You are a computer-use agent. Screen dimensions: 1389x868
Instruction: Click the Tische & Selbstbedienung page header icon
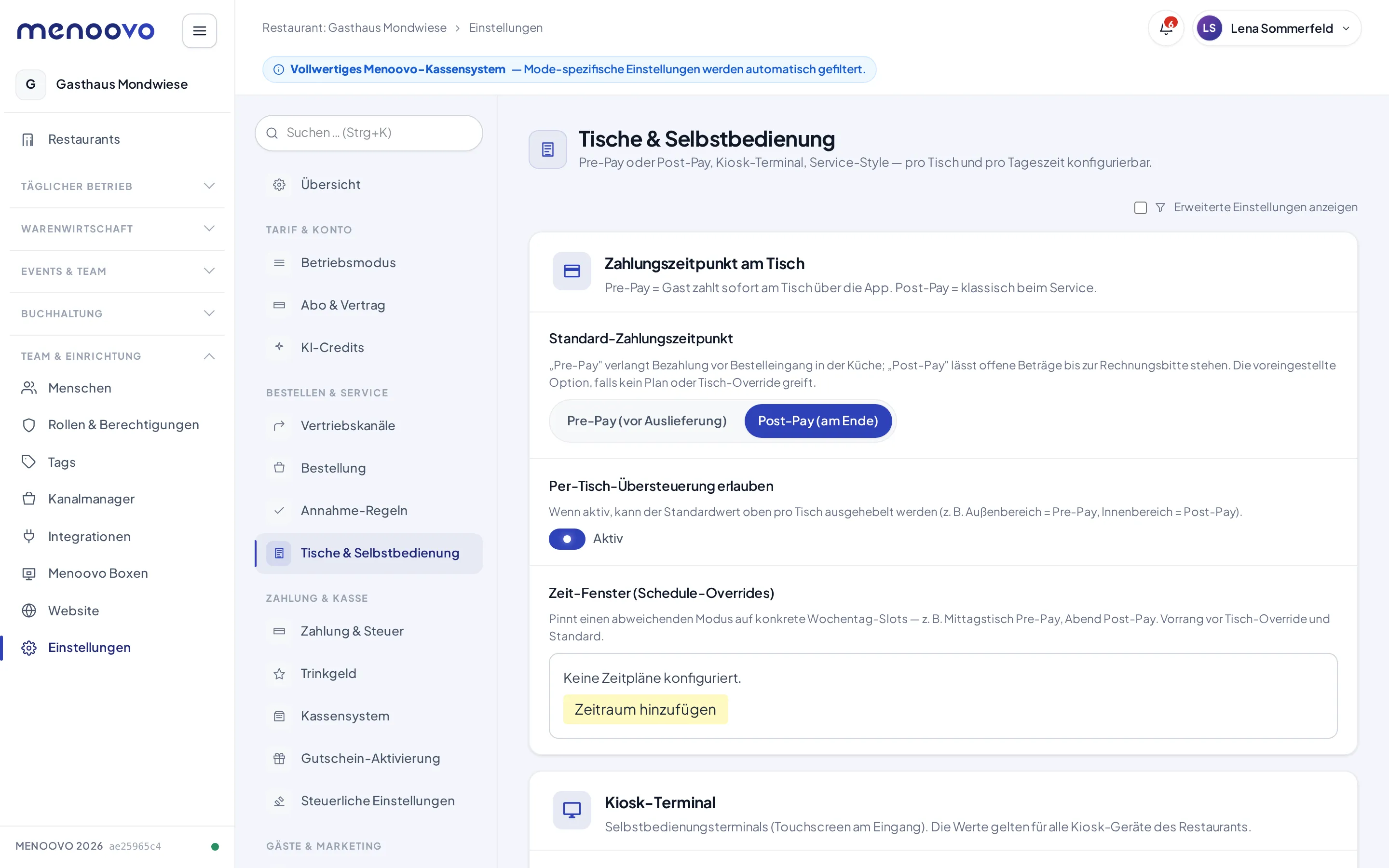(x=547, y=149)
